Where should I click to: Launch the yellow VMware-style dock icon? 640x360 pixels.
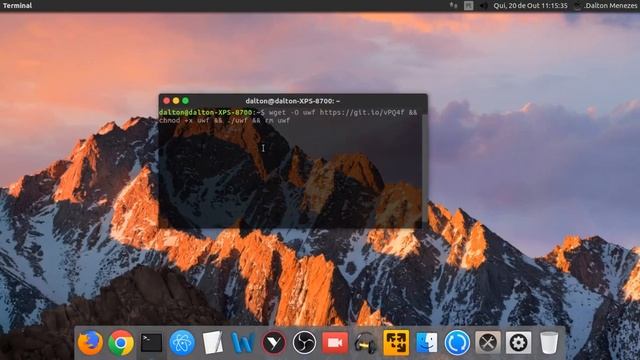pyautogui.click(x=396, y=342)
